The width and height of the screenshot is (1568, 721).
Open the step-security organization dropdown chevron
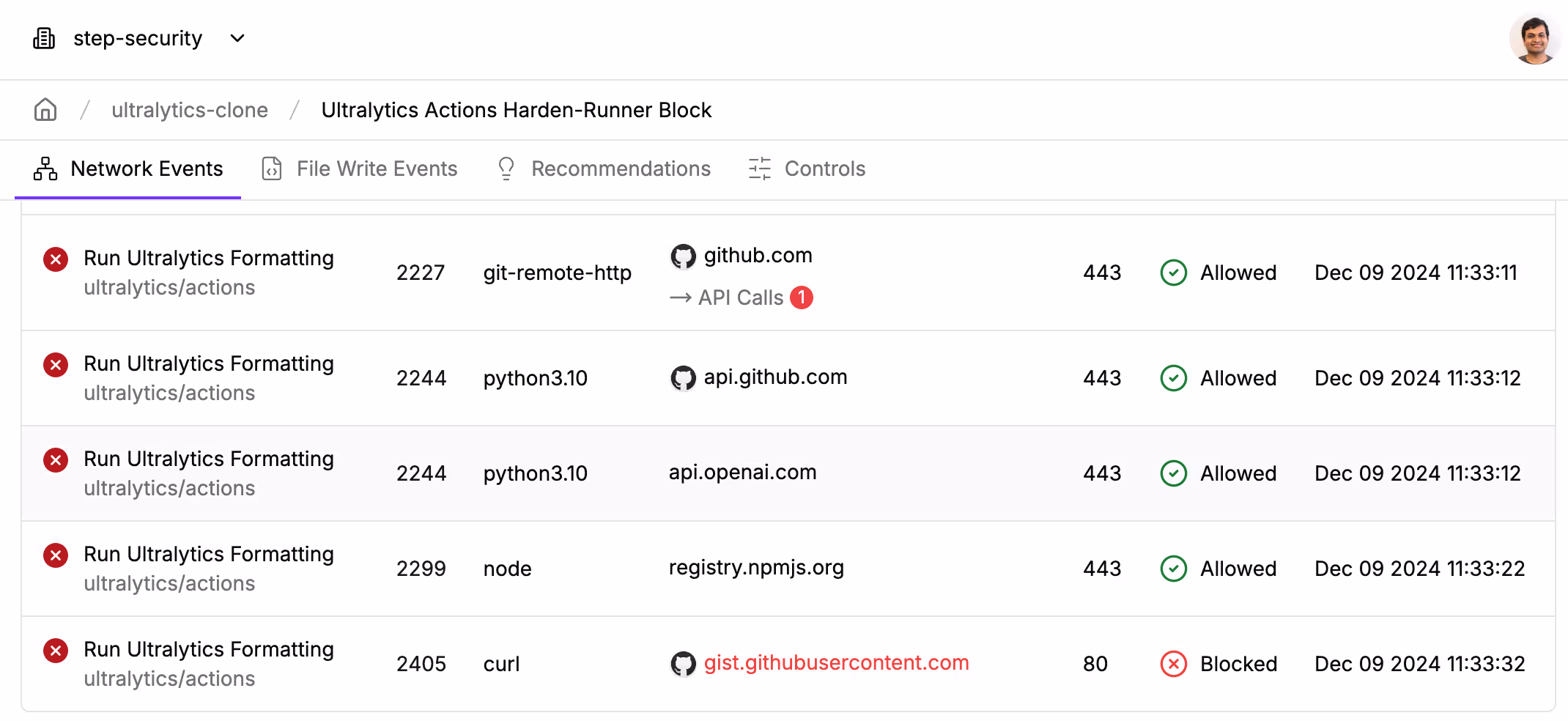click(x=237, y=38)
